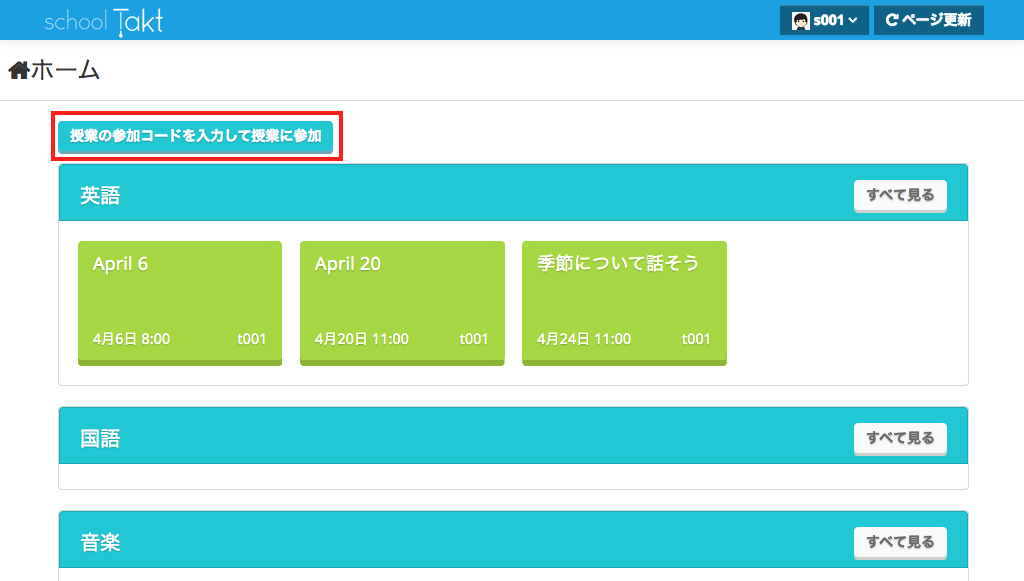This screenshot has width=1024, height=581.
Task: Click the ホーム heading text
Action: (65, 70)
